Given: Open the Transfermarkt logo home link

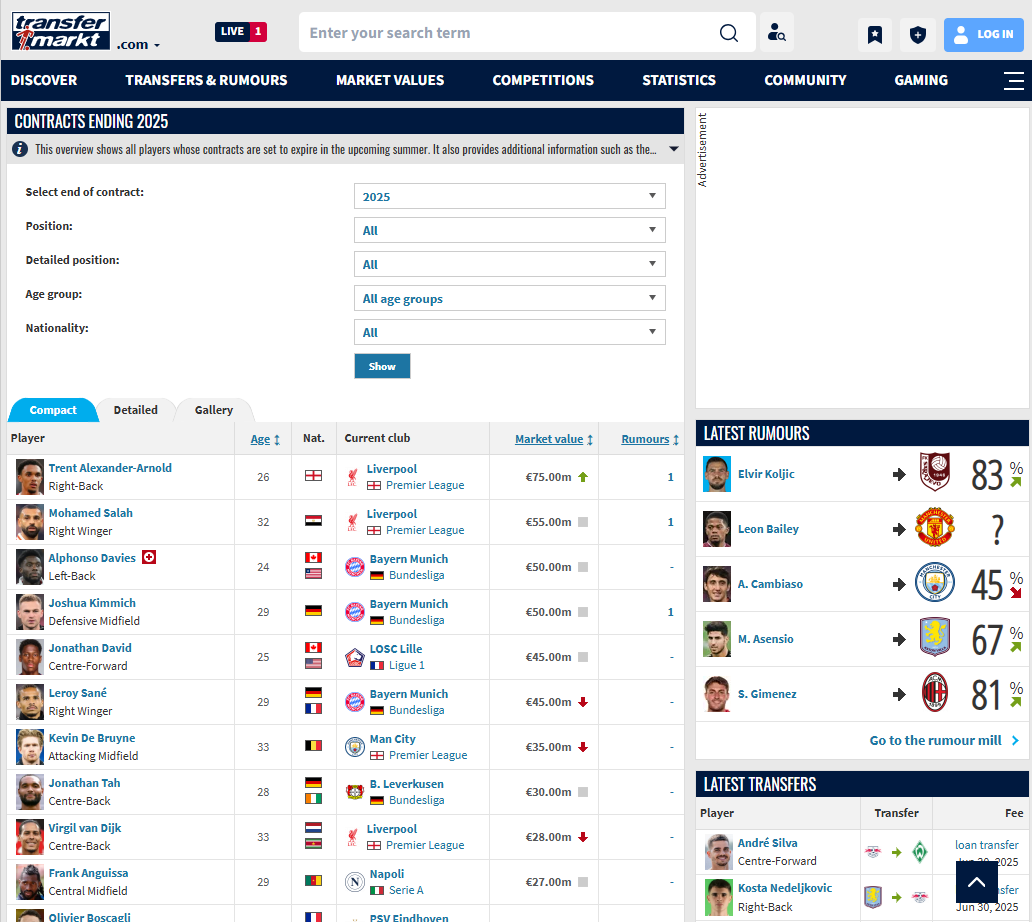Looking at the screenshot, I should (x=61, y=31).
